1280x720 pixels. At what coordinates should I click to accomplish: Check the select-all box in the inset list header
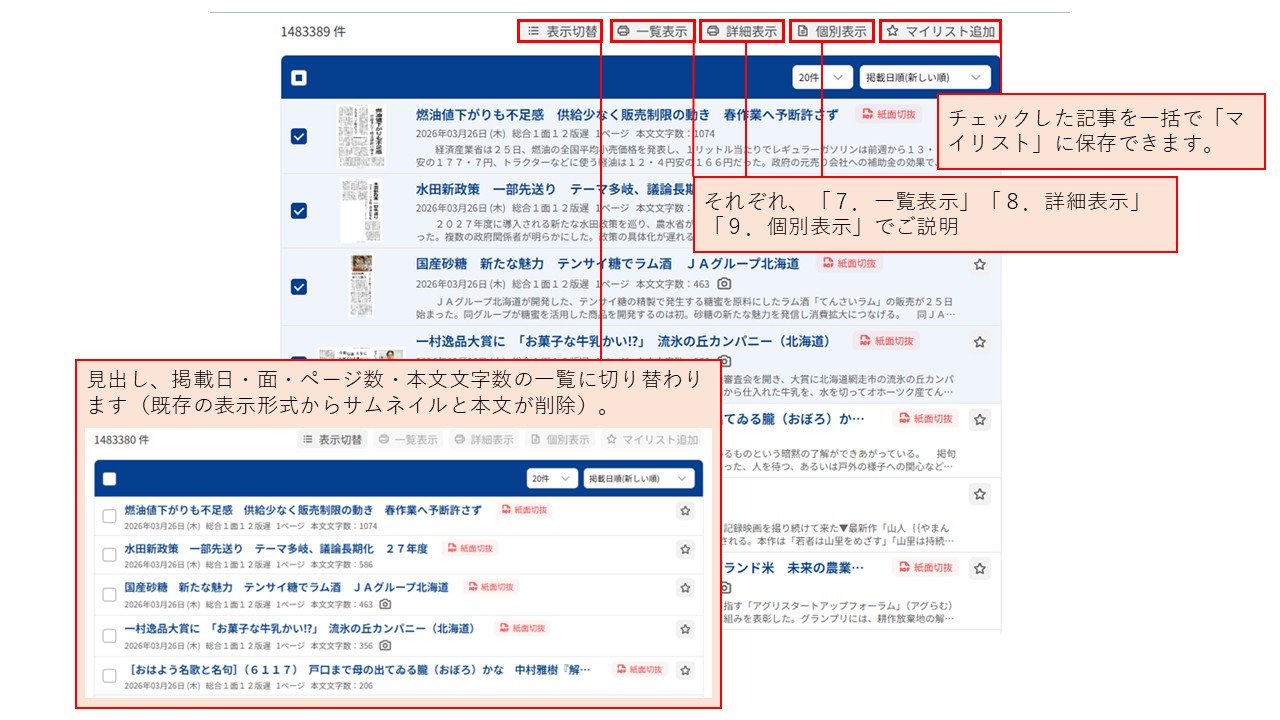pyautogui.click(x=110, y=479)
